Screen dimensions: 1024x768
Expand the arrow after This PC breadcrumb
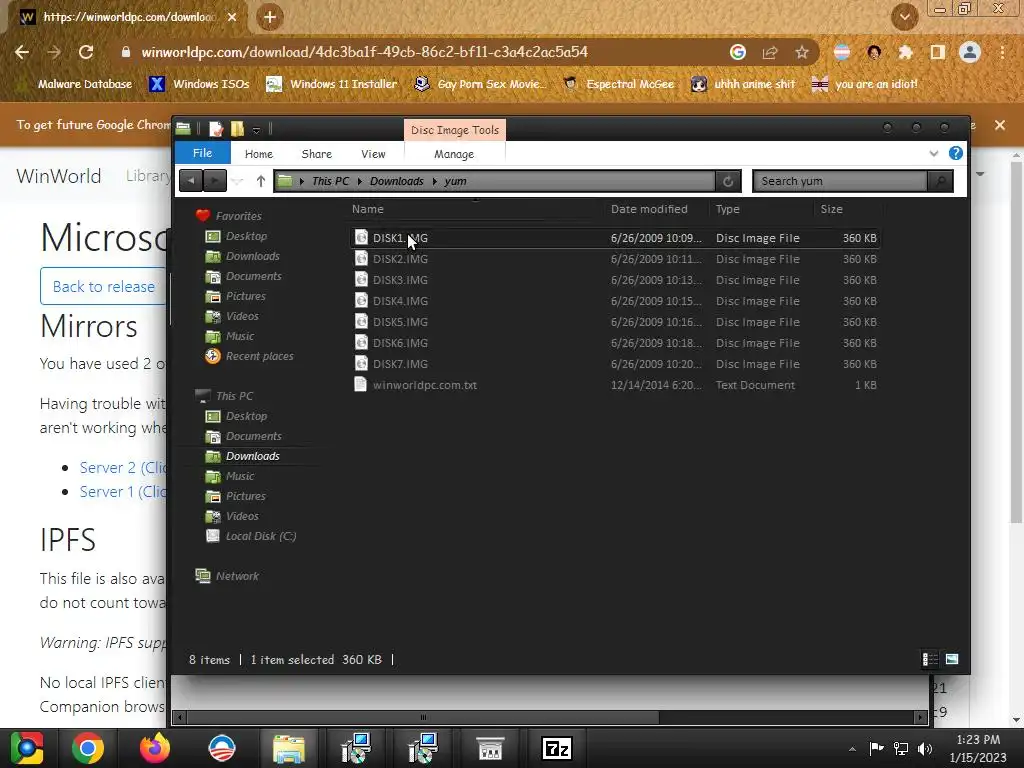(x=360, y=181)
